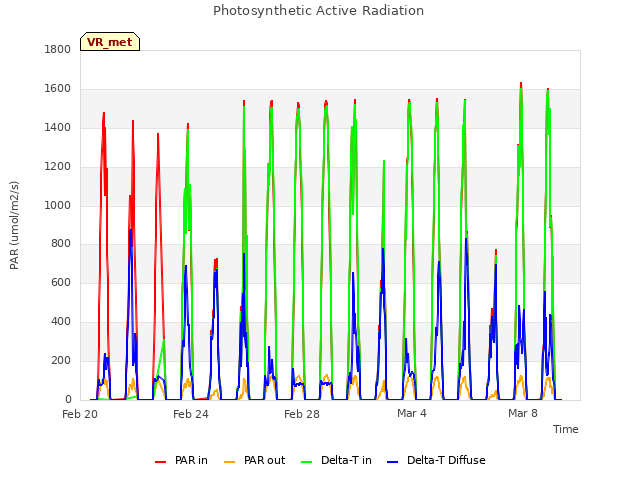This screenshot has width=640, height=480.
Task: Click the Time x-axis label
Action: coord(565,429)
